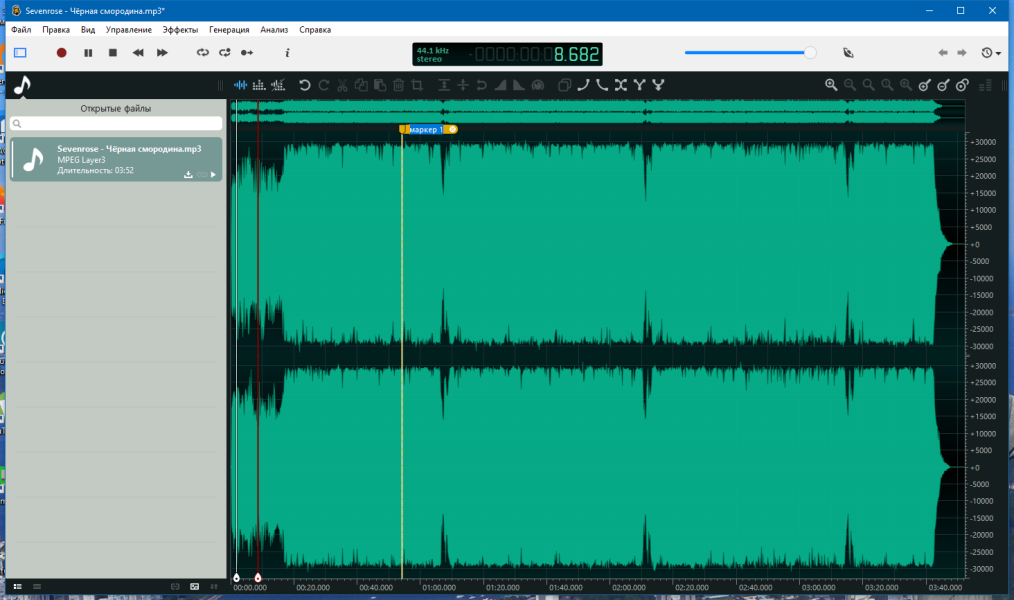Stop playback using the square Stop button

113,53
